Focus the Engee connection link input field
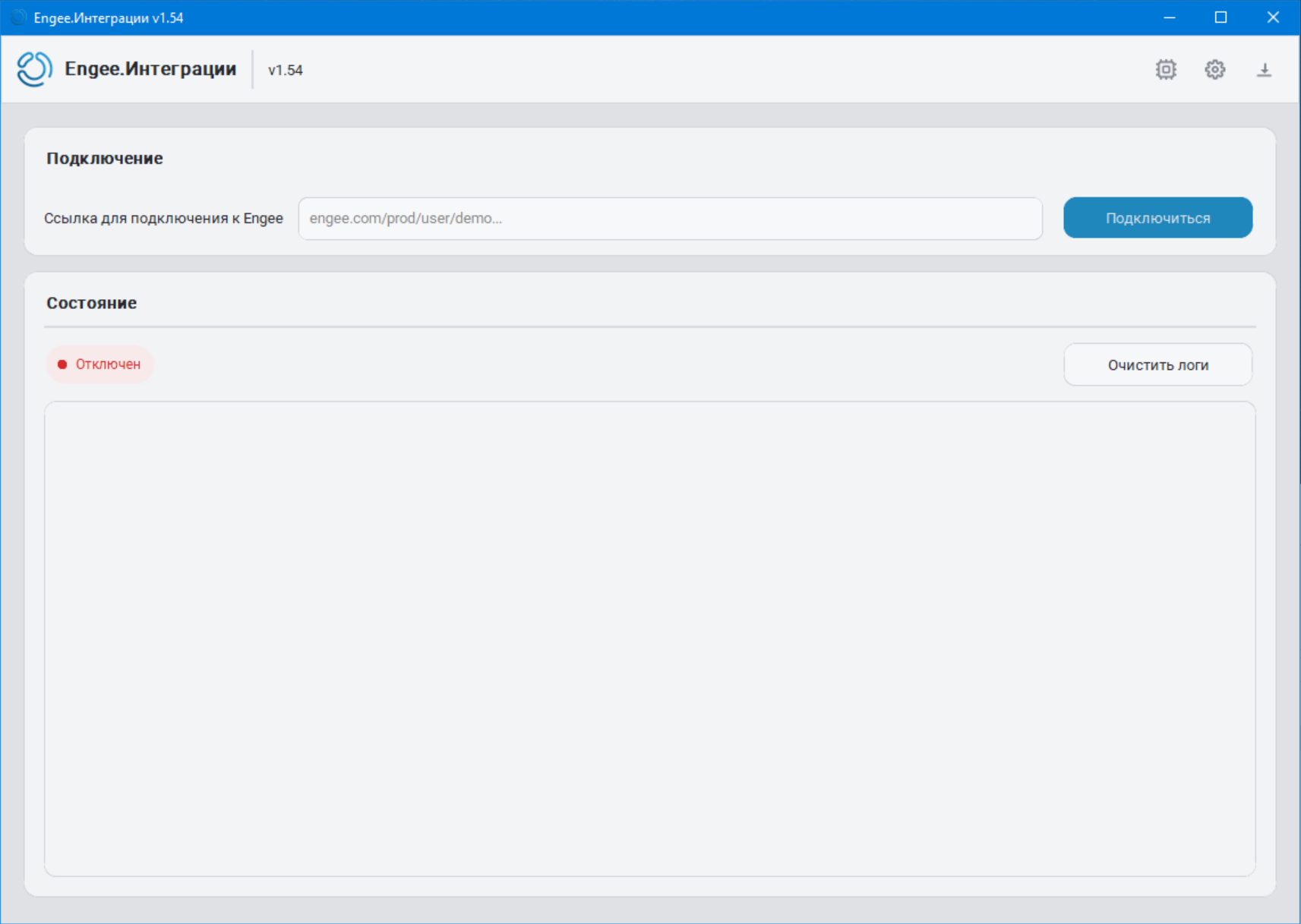This screenshot has width=1301, height=924. (670, 219)
